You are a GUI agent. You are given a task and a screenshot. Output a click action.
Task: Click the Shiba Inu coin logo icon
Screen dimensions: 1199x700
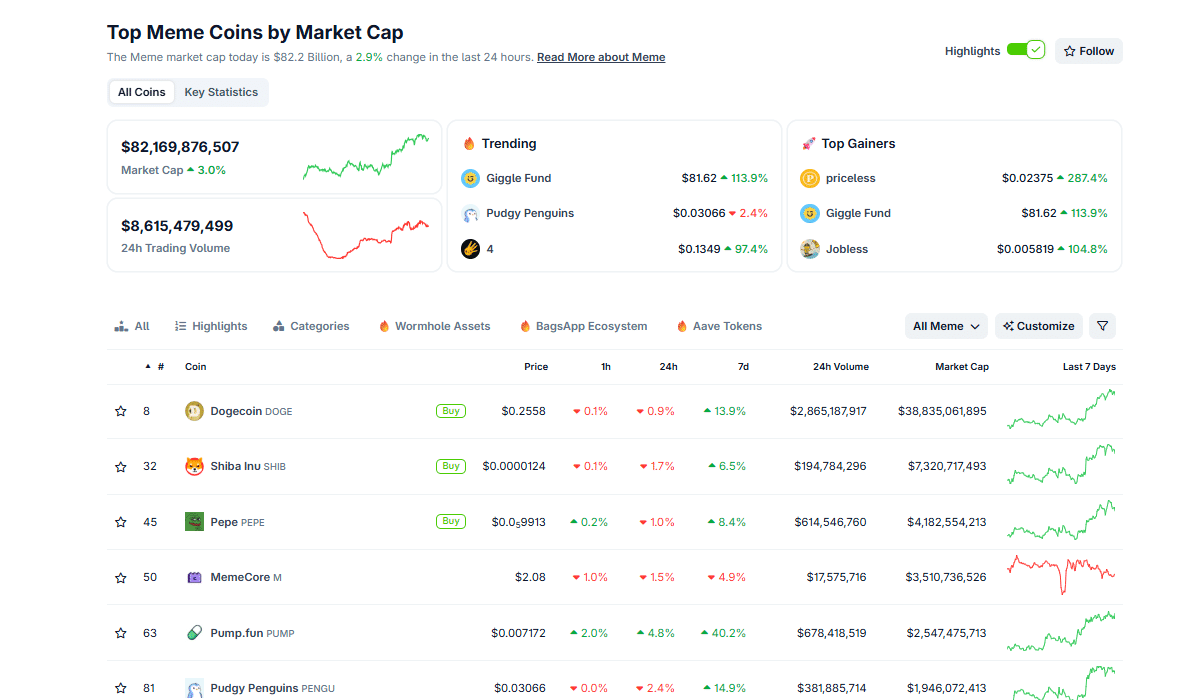tap(194, 466)
